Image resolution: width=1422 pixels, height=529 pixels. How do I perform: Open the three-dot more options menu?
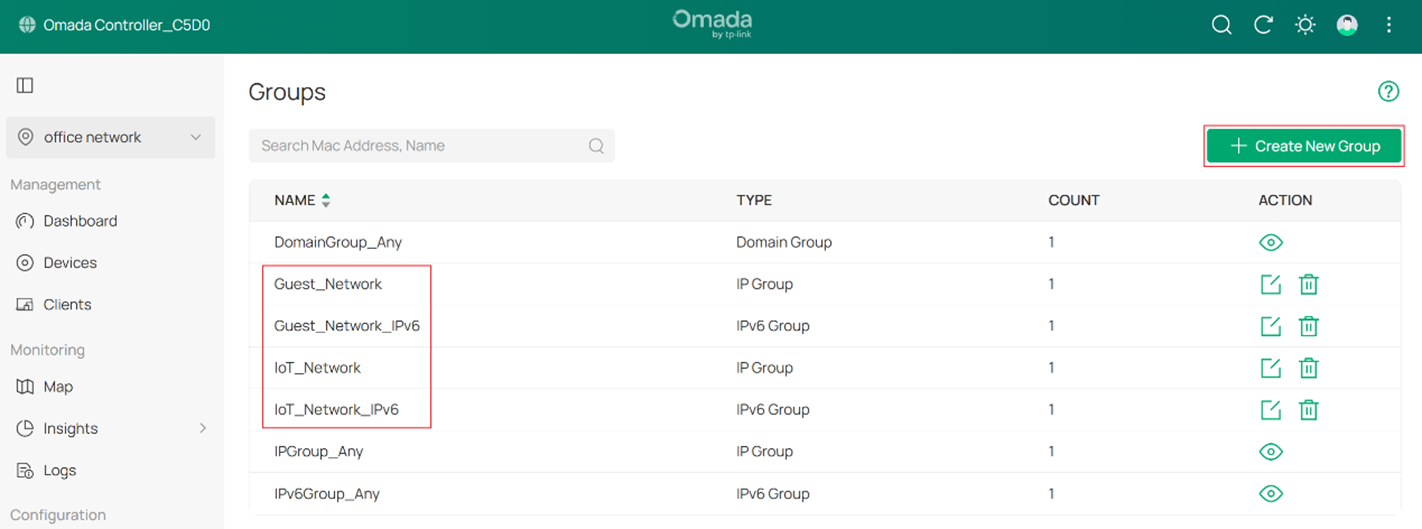click(1389, 25)
